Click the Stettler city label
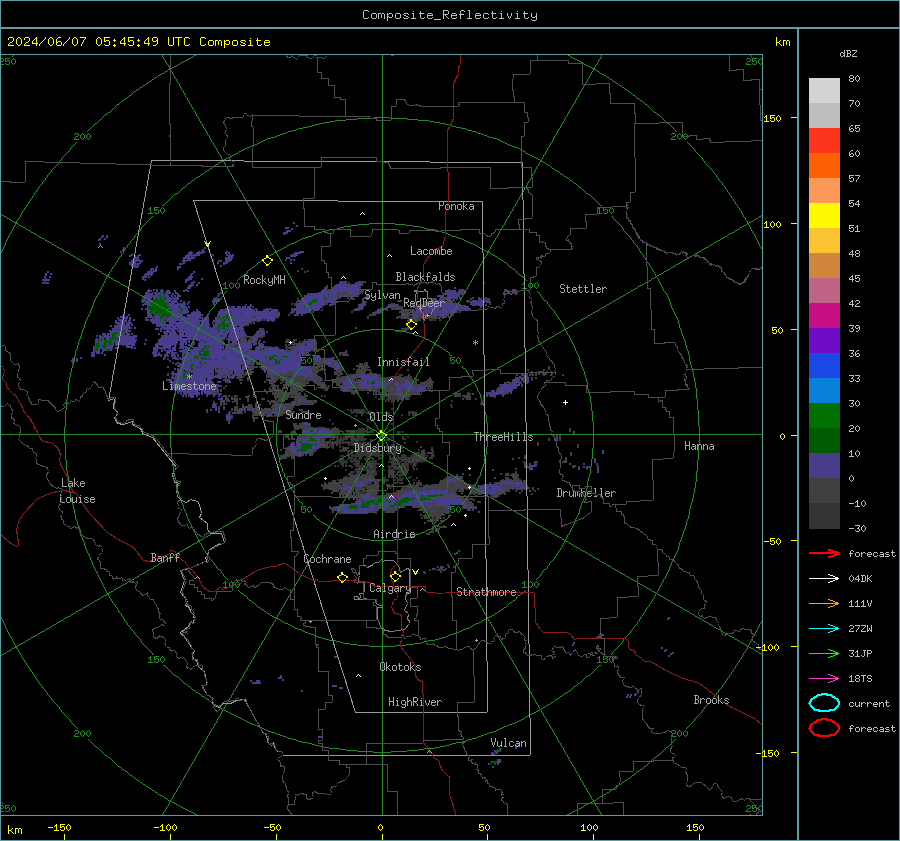Screen dimensions: 900x841 pyautogui.click(x=583, y=289)
